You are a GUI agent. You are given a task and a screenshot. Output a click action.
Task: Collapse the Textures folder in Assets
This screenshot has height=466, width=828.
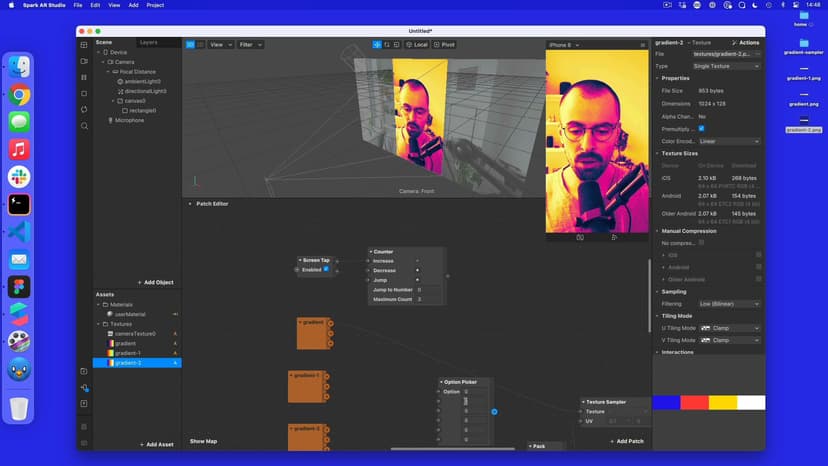click(x=98, y=324)
